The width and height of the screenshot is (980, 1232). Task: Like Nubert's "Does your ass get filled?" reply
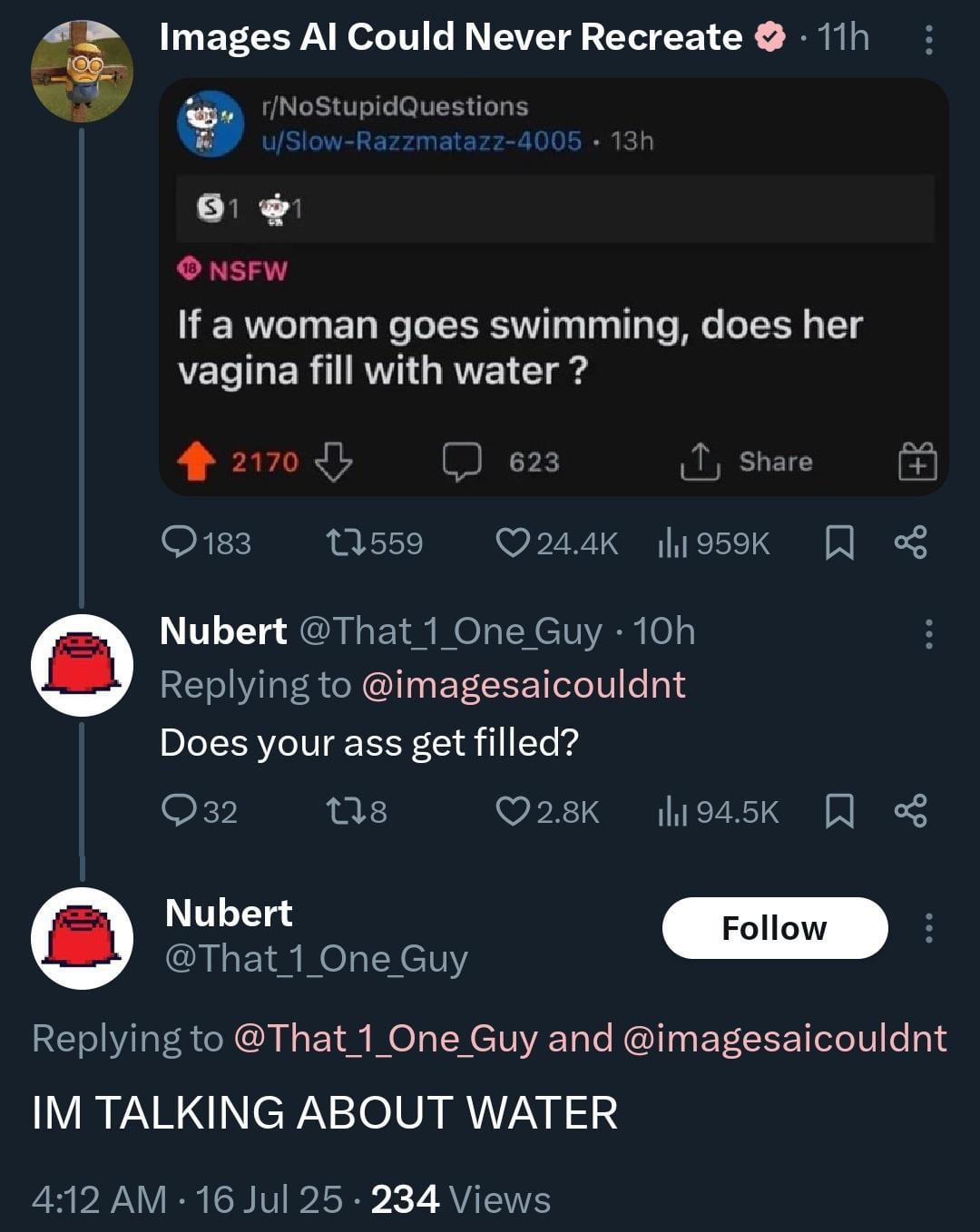click(x=514, y=811)
